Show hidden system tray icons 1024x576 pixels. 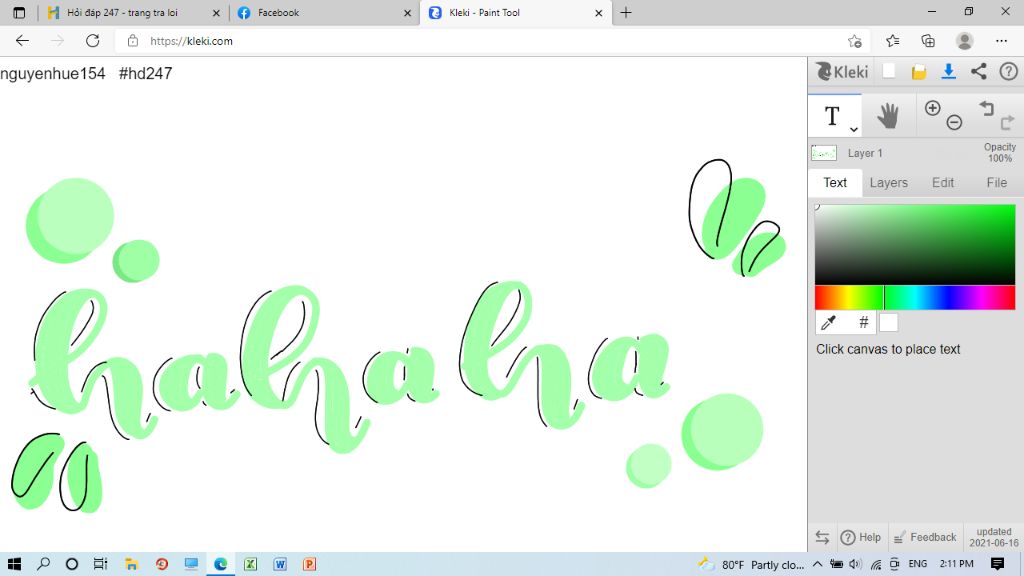click(x=817, y=564)
